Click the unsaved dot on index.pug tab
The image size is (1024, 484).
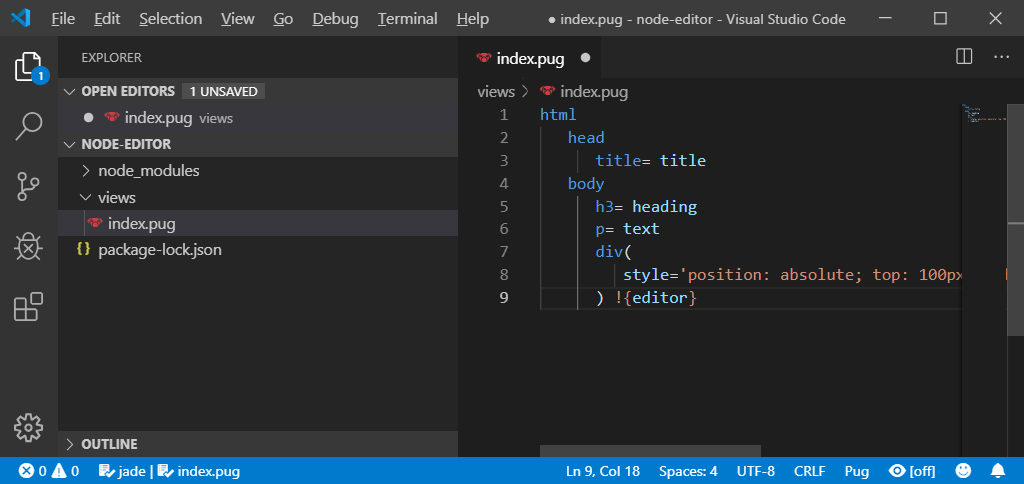585,58
